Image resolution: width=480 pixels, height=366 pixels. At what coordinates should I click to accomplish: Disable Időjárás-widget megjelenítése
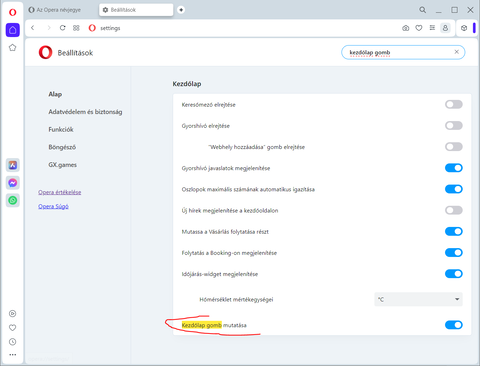(454, 274)
